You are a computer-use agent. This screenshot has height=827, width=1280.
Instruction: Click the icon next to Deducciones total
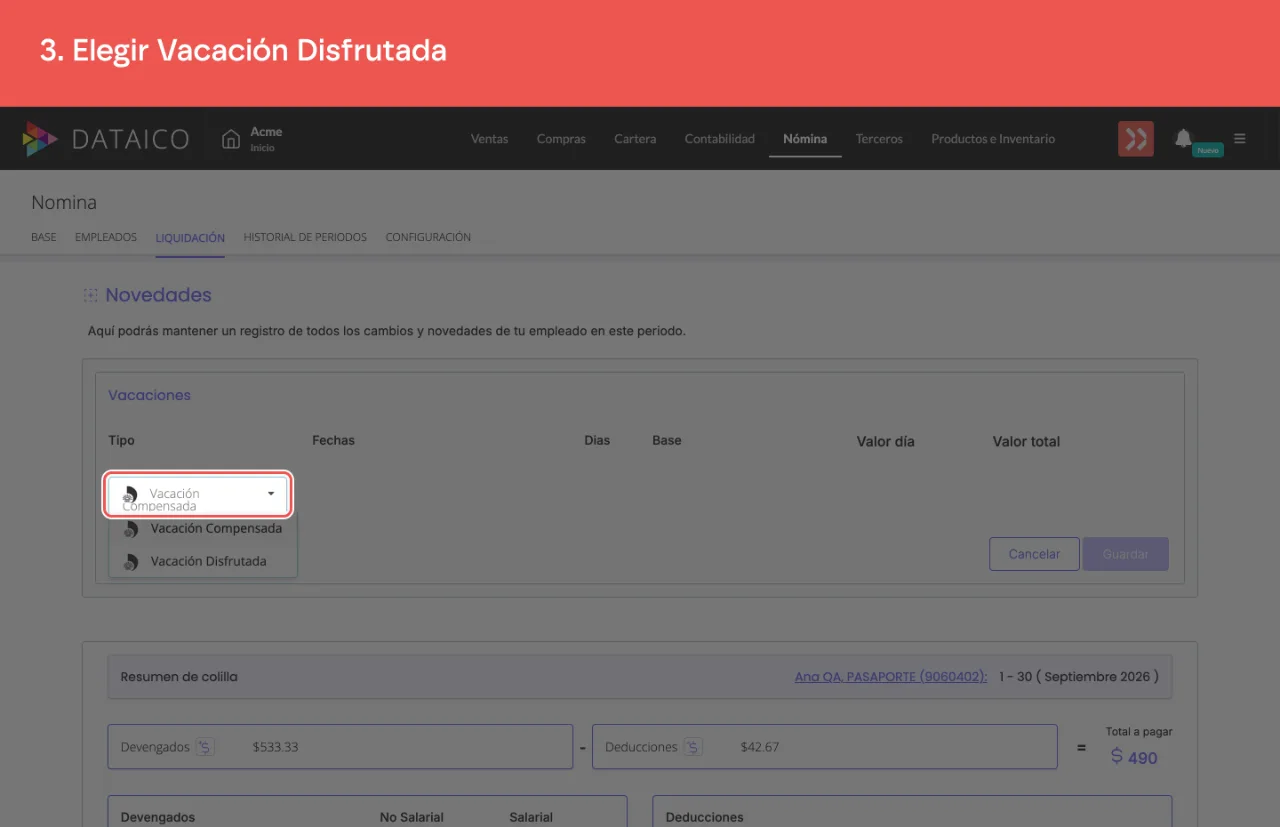point(693,747)
